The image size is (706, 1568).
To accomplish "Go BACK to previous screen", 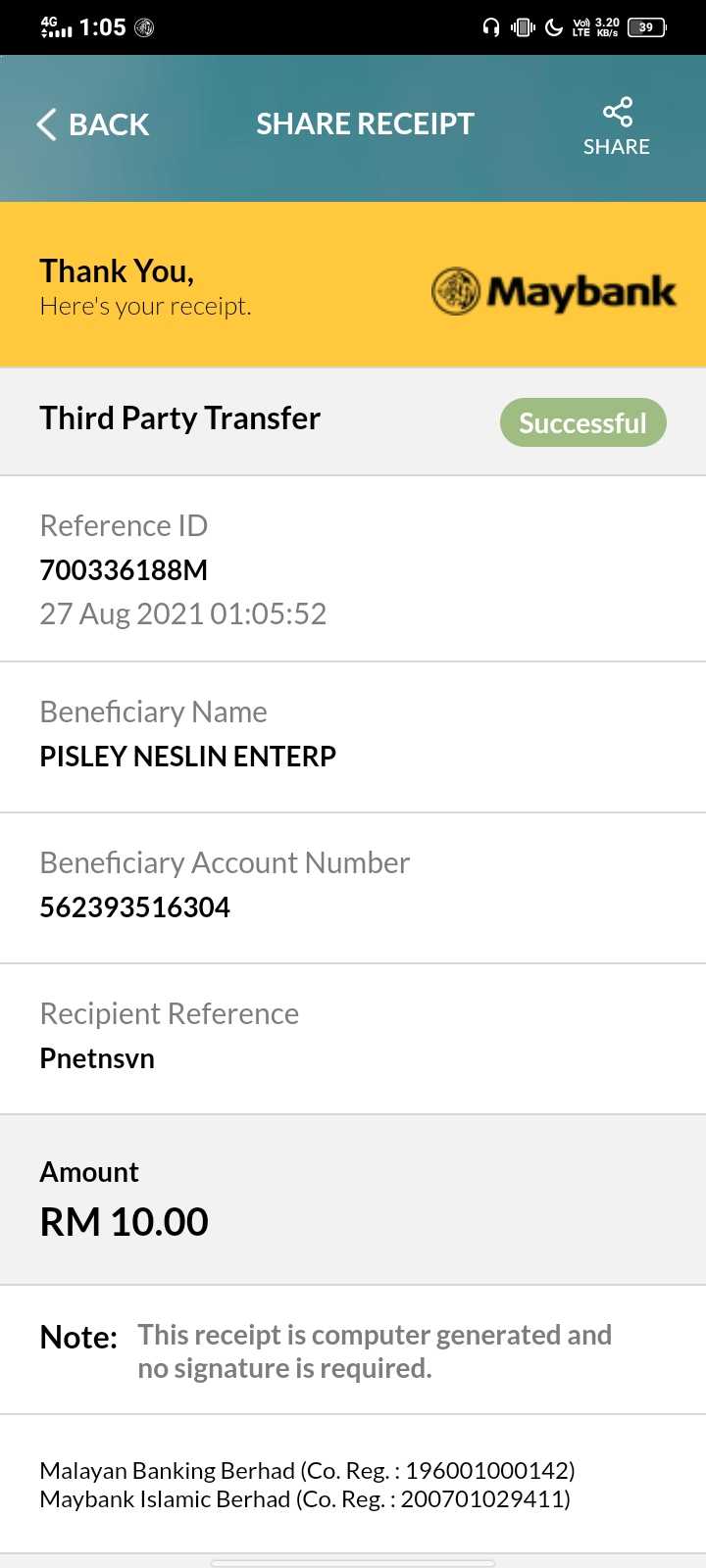I will [x=93, y=124].
